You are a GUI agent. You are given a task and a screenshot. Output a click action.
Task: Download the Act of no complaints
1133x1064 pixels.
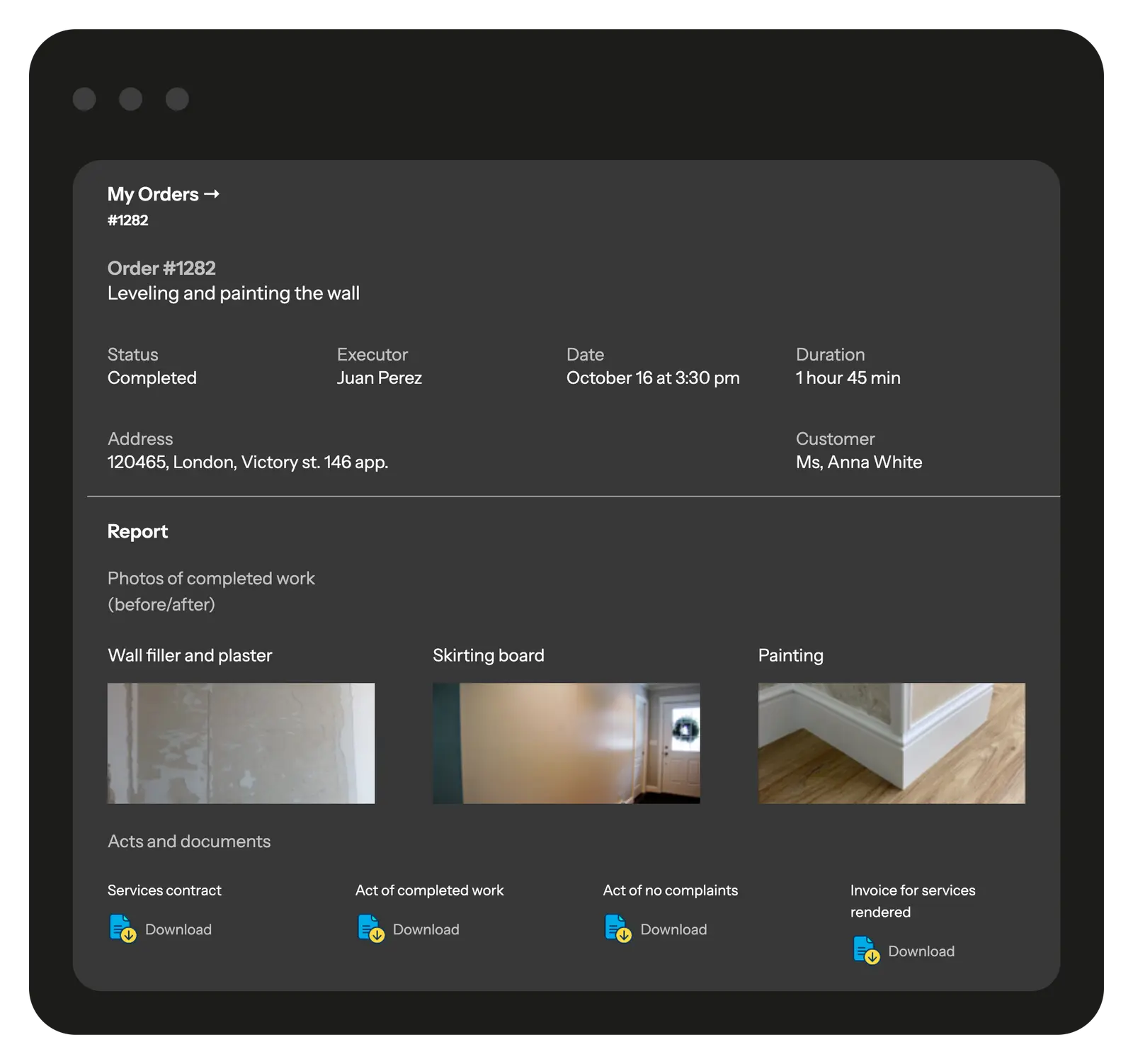[673, 929]
